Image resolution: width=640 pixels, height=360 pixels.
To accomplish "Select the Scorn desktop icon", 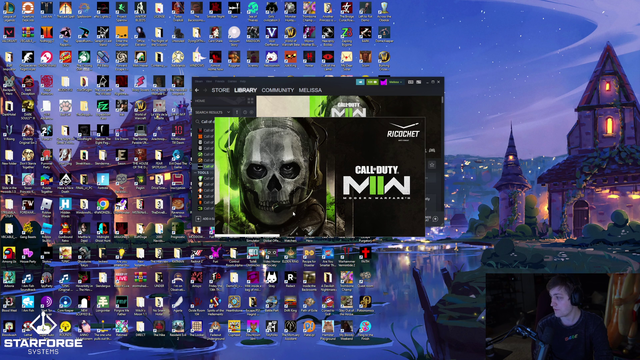I will pos(365,58).
